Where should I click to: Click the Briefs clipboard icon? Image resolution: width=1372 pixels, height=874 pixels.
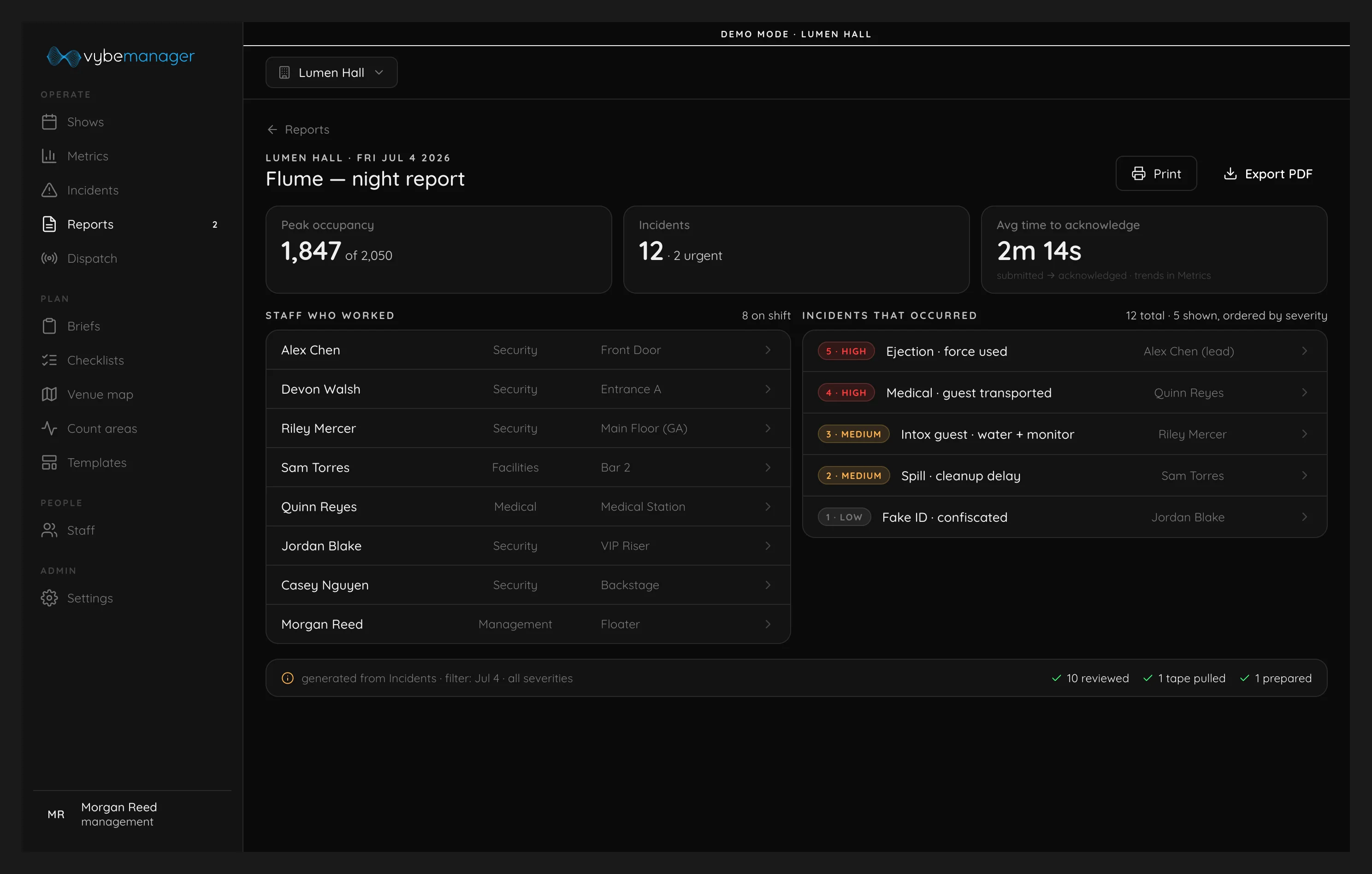point(49,326)
